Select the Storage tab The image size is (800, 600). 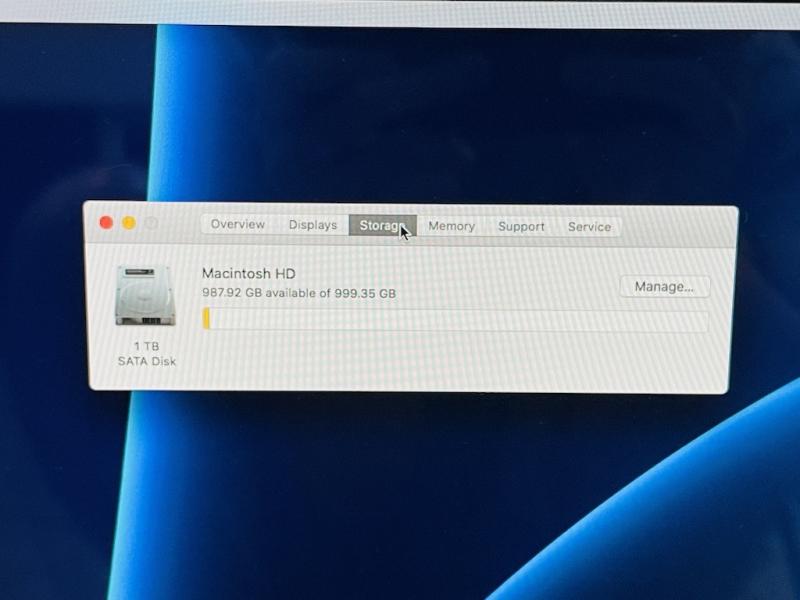click(383, 226)
